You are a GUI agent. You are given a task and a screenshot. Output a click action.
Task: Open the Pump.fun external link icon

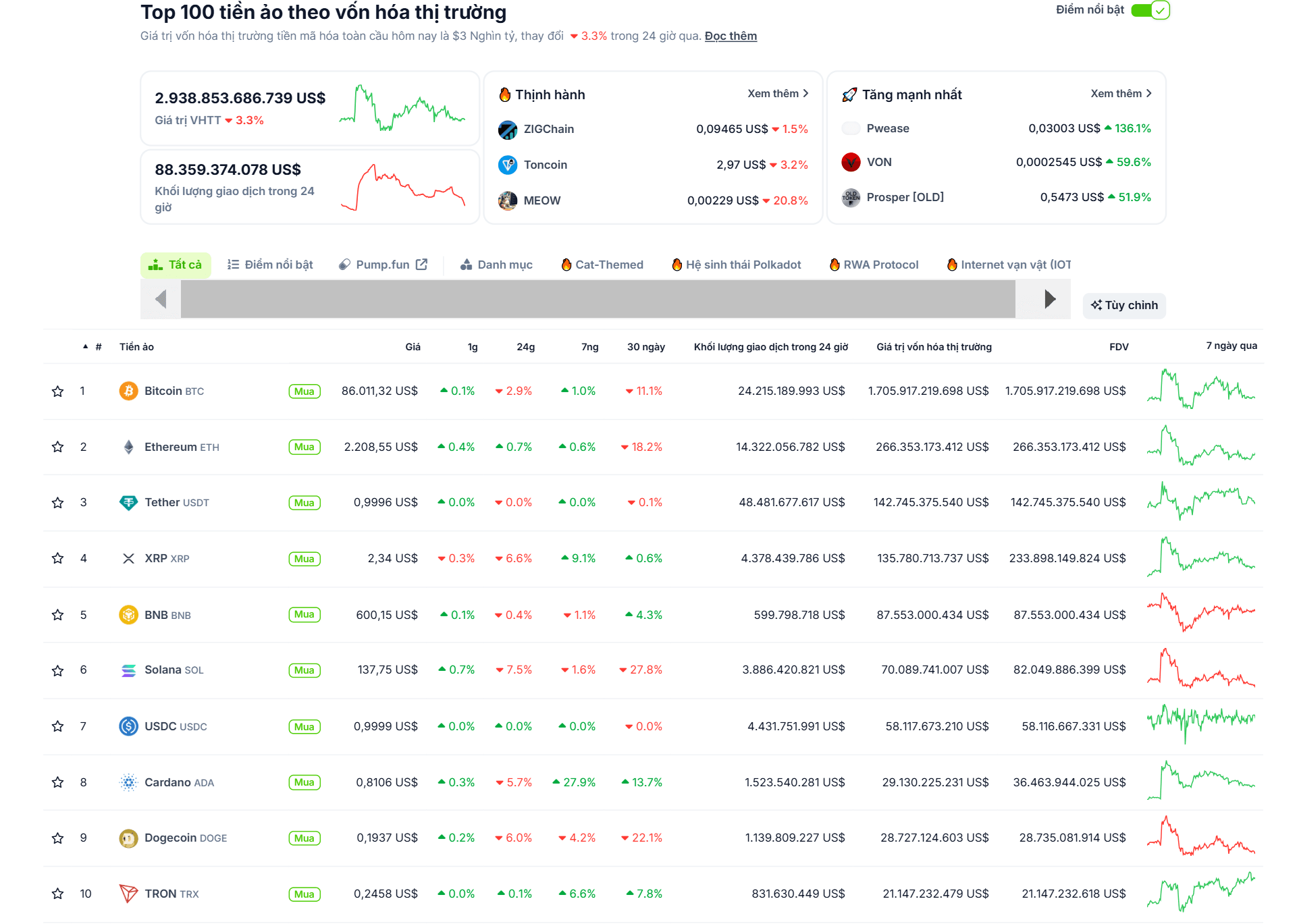tap(422, 265)
